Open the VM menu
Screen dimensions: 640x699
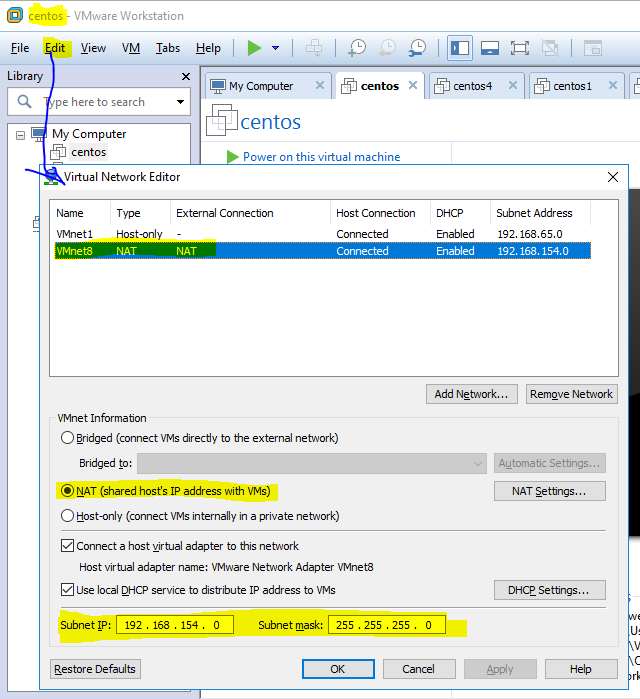click(x=131, y=48)
